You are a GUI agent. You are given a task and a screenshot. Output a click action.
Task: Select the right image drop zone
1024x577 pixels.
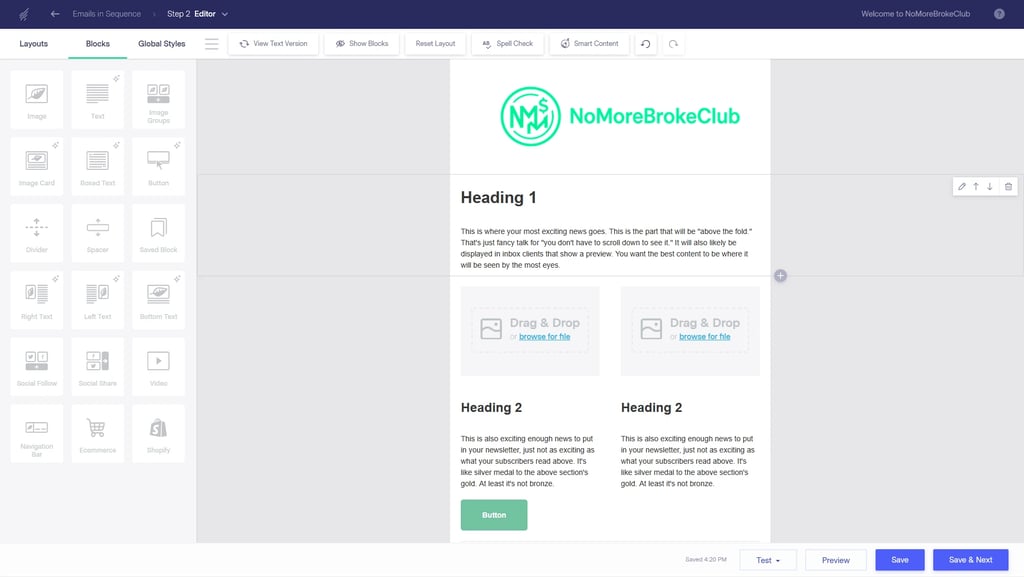pyautogui.click(x=690, y=331)
